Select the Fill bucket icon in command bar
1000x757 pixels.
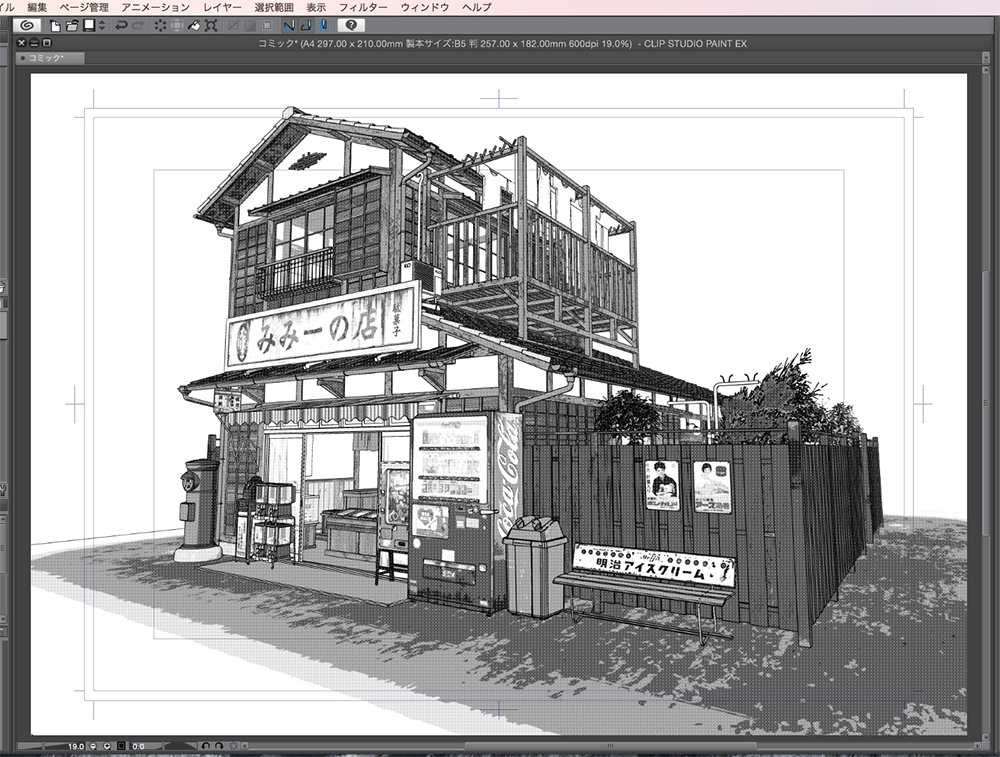[x=195, y=26]
